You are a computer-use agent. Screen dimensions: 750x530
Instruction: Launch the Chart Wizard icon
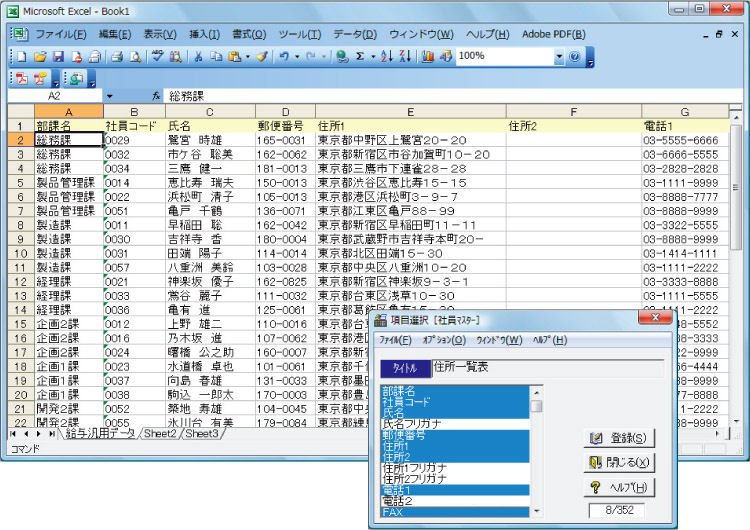[x=428, y=57]
